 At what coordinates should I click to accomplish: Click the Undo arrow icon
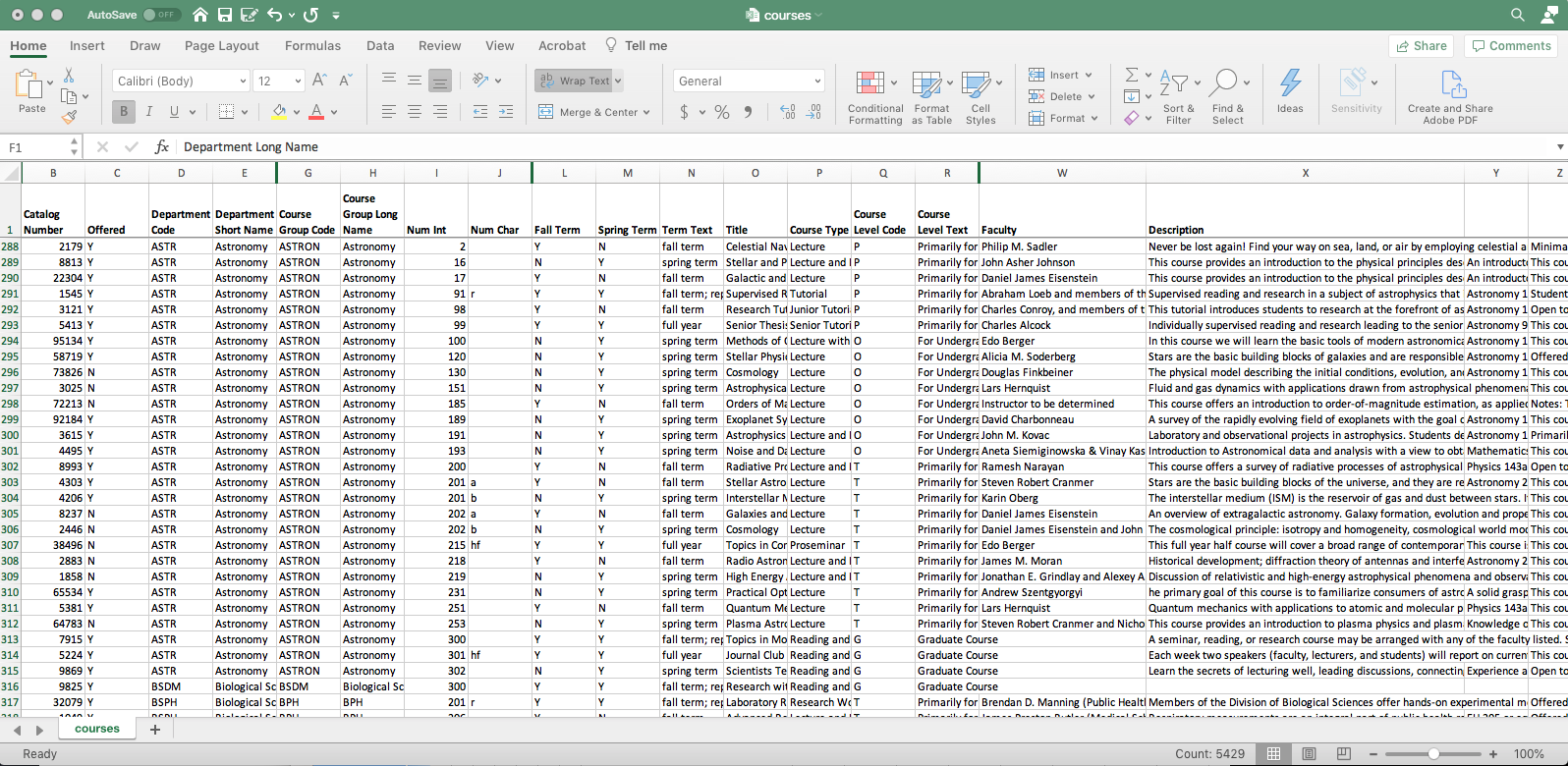click(275, 15)
